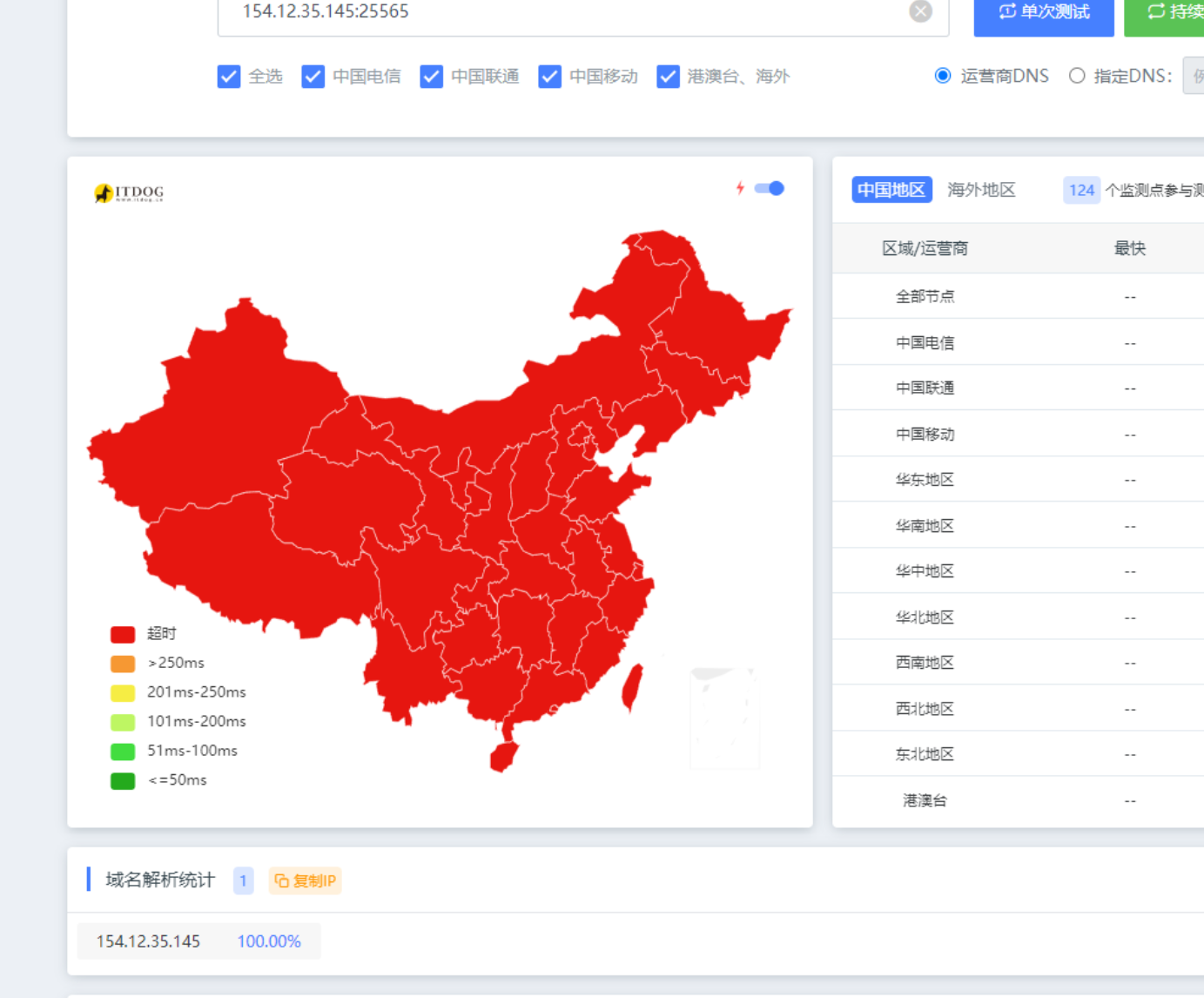
Task: Select the 中国地区 tab
Action: (891, 189)
